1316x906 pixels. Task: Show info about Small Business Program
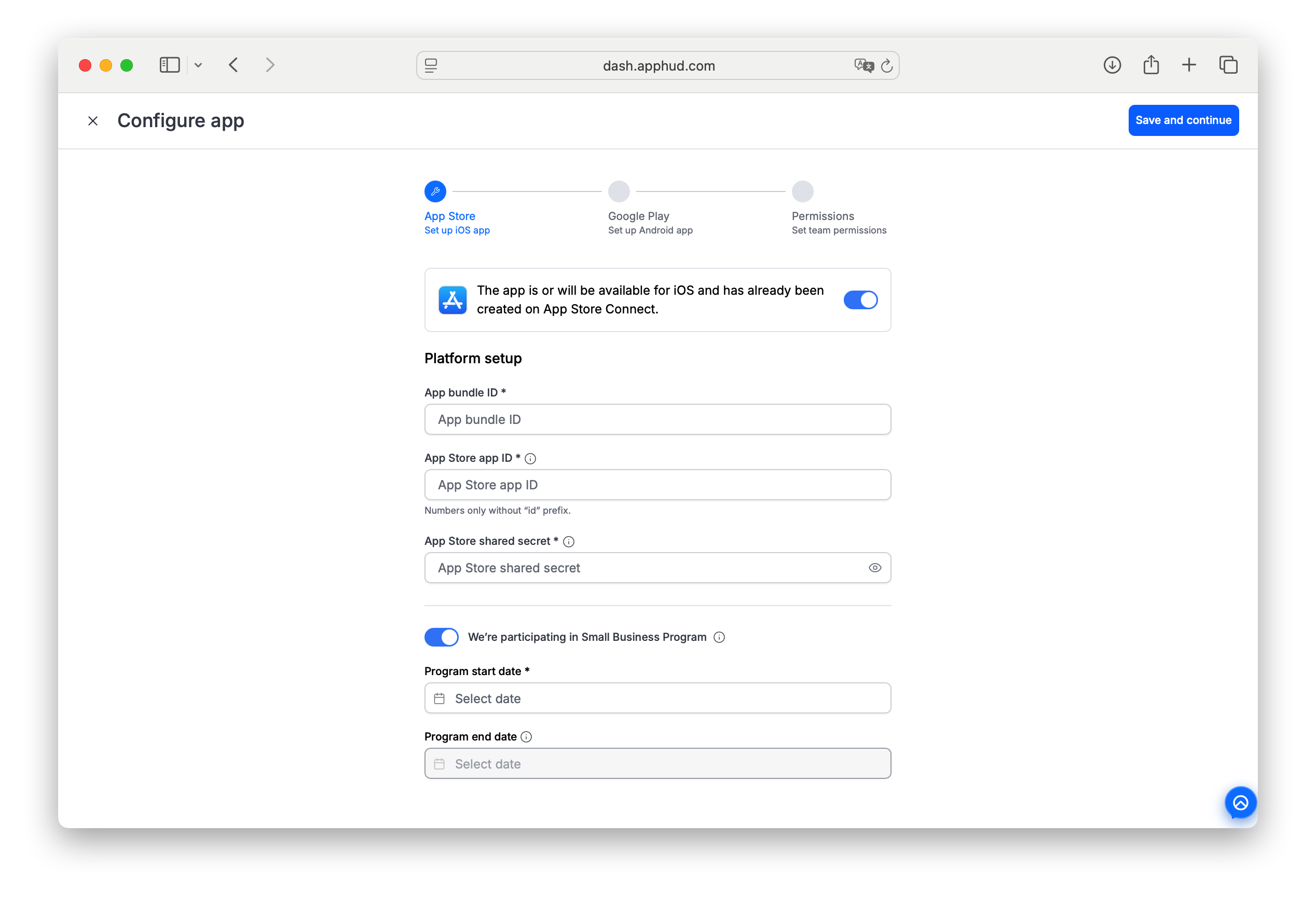point(719,638)
